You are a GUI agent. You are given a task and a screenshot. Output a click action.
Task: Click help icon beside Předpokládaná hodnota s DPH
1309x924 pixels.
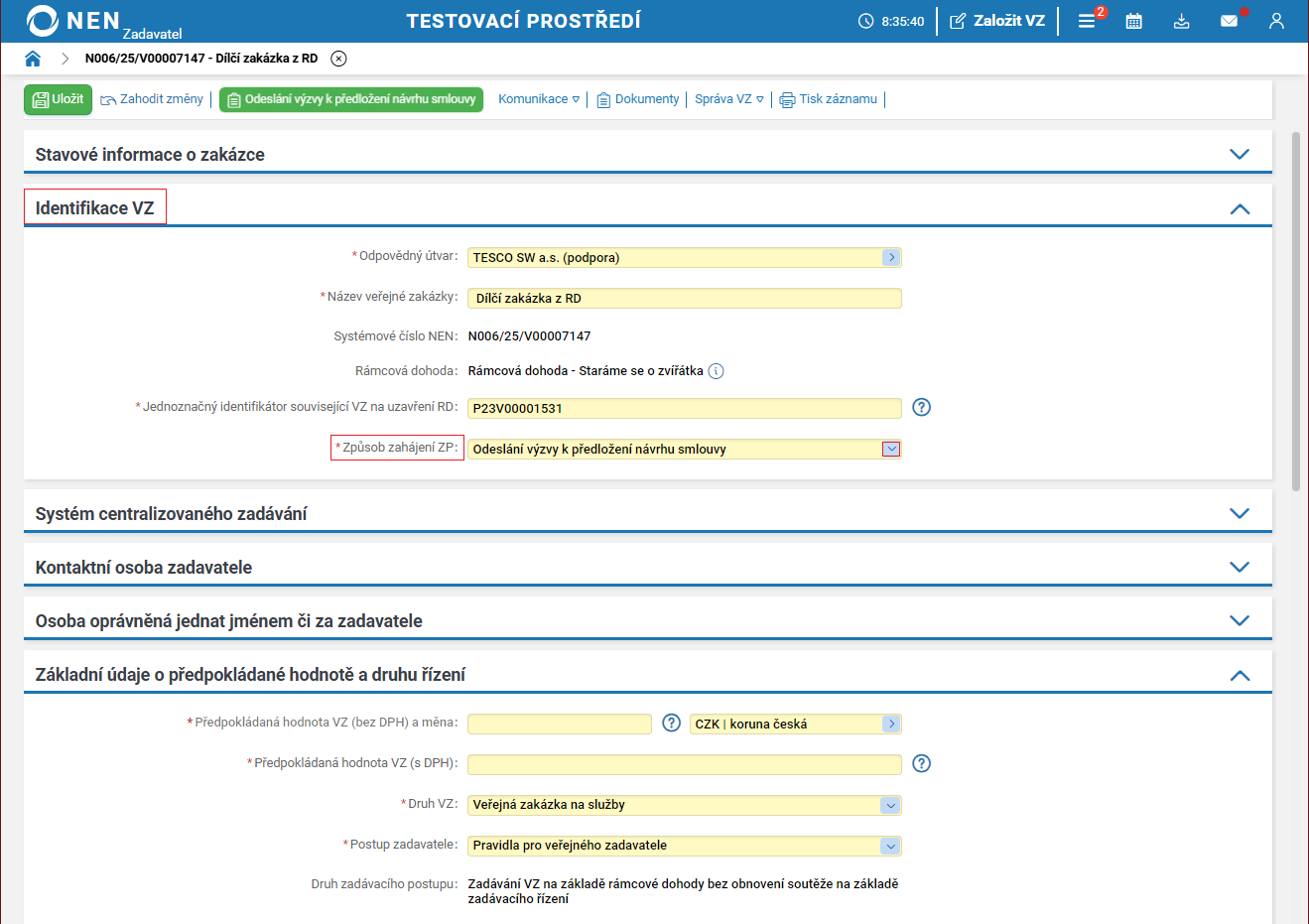coord(921,763)
